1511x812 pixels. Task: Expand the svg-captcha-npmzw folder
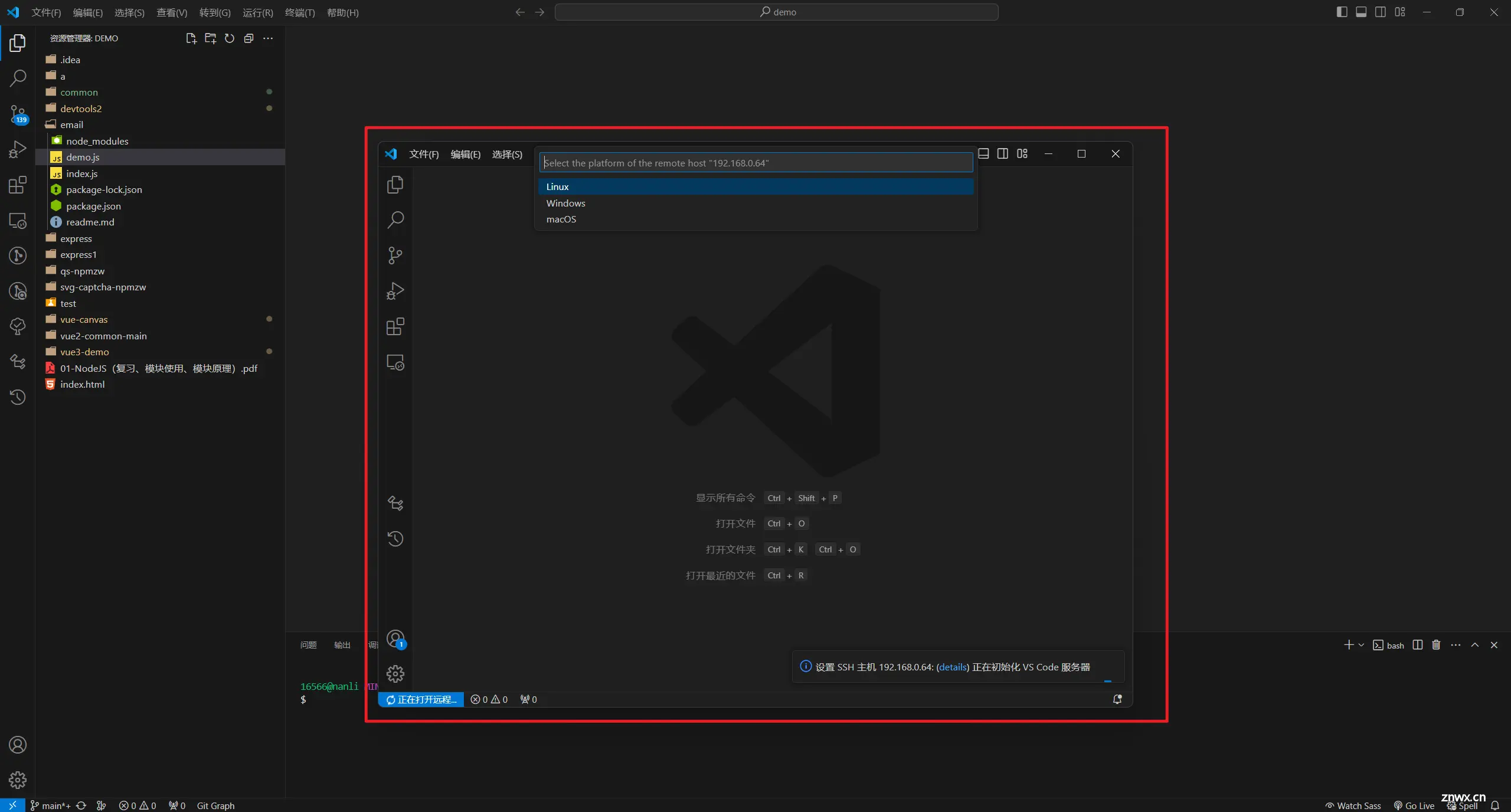(x=159, y=287)
